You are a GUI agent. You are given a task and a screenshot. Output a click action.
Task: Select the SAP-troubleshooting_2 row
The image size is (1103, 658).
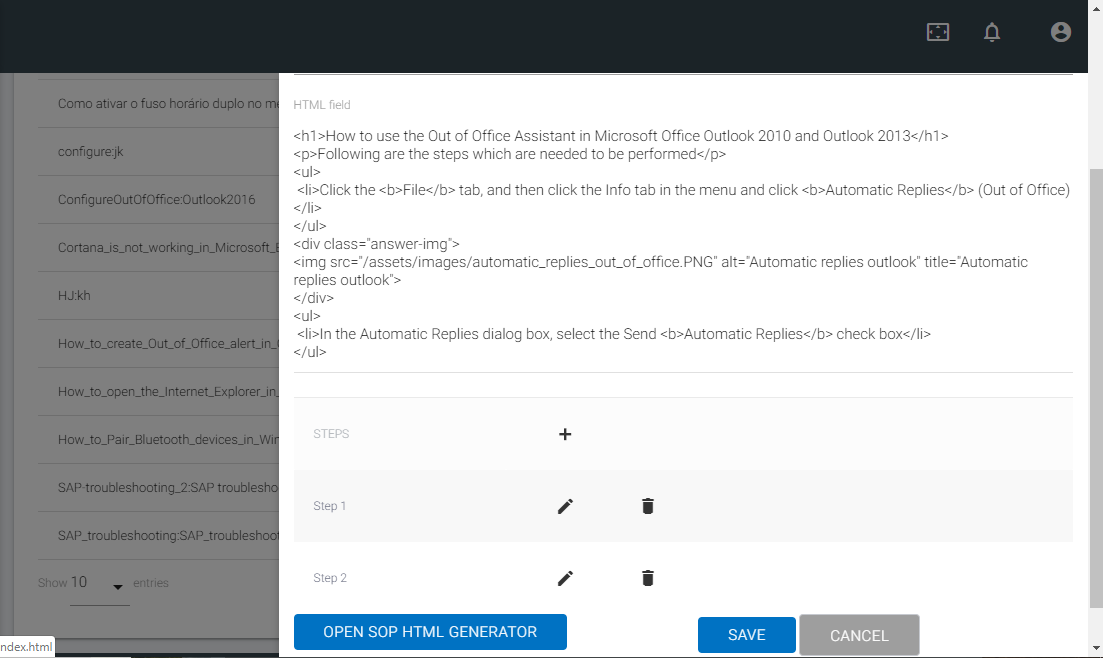click(166, 488)
